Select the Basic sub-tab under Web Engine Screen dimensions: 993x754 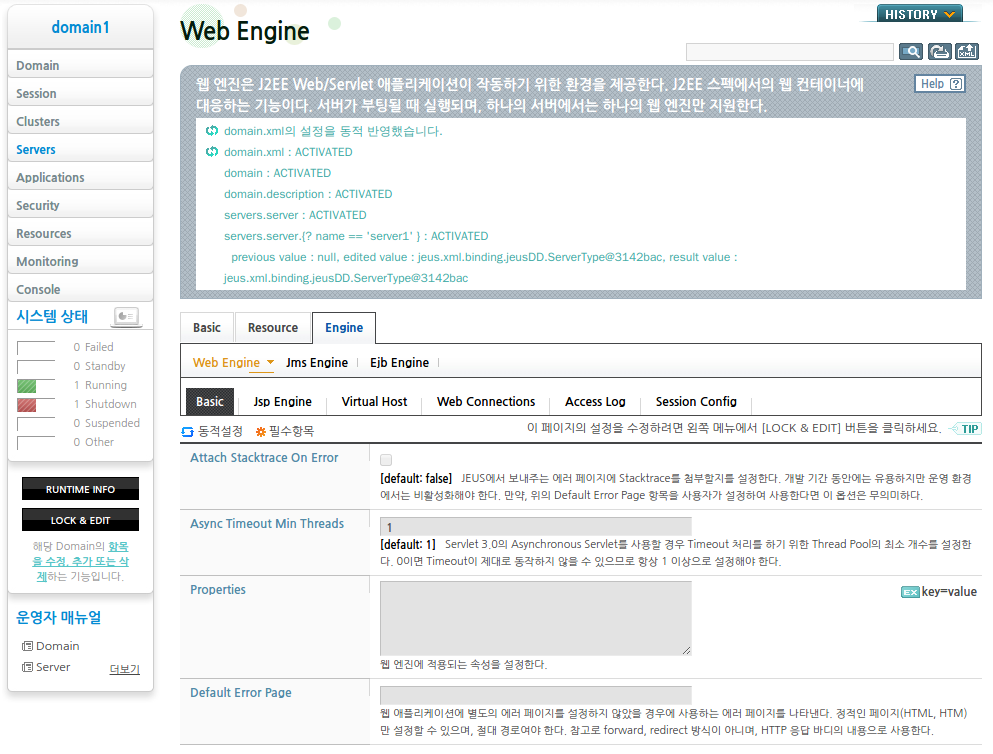210,402
